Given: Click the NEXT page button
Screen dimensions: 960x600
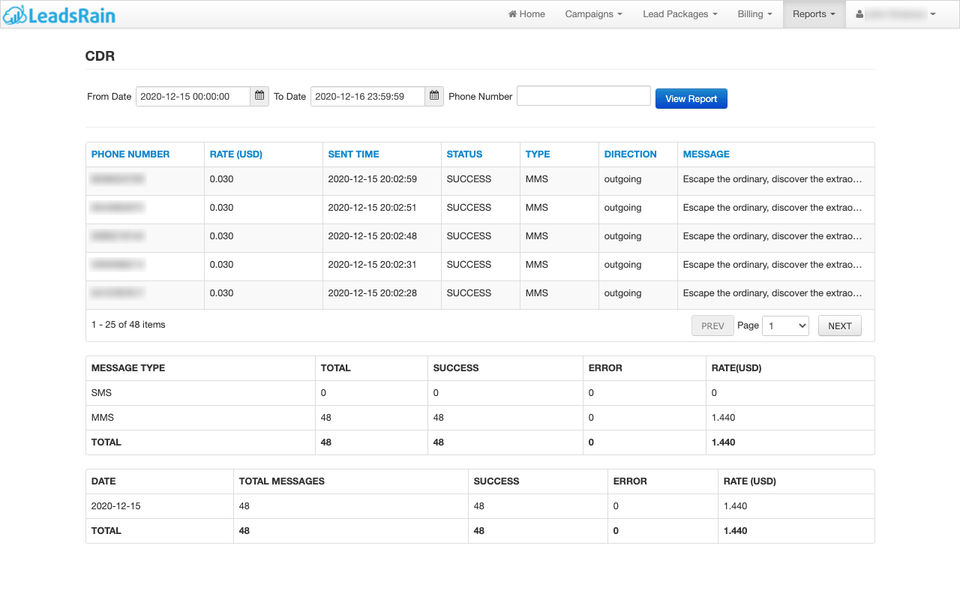Looking at the screenshot, I should 839,326.
